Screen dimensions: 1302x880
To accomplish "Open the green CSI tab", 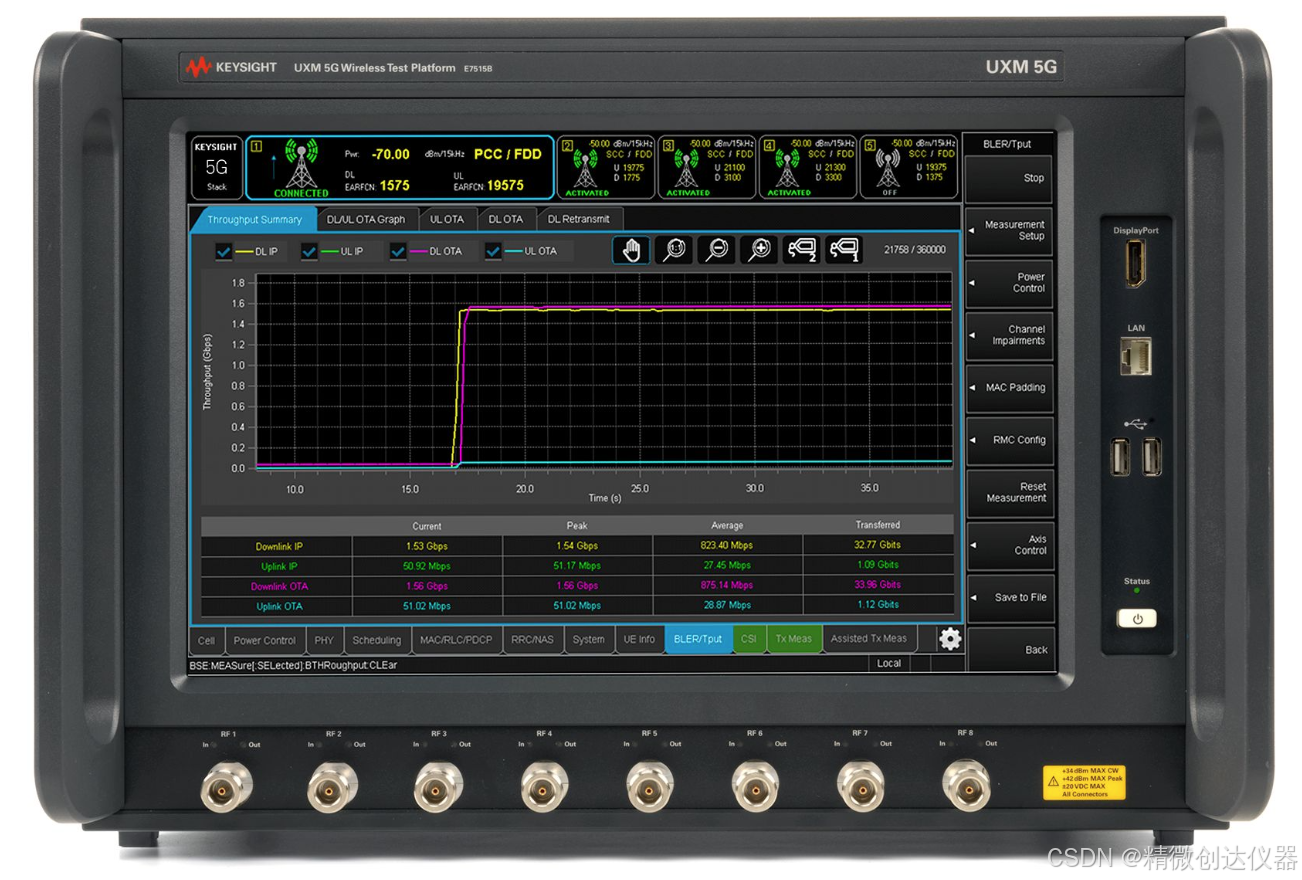I will (x=749, y=639).
